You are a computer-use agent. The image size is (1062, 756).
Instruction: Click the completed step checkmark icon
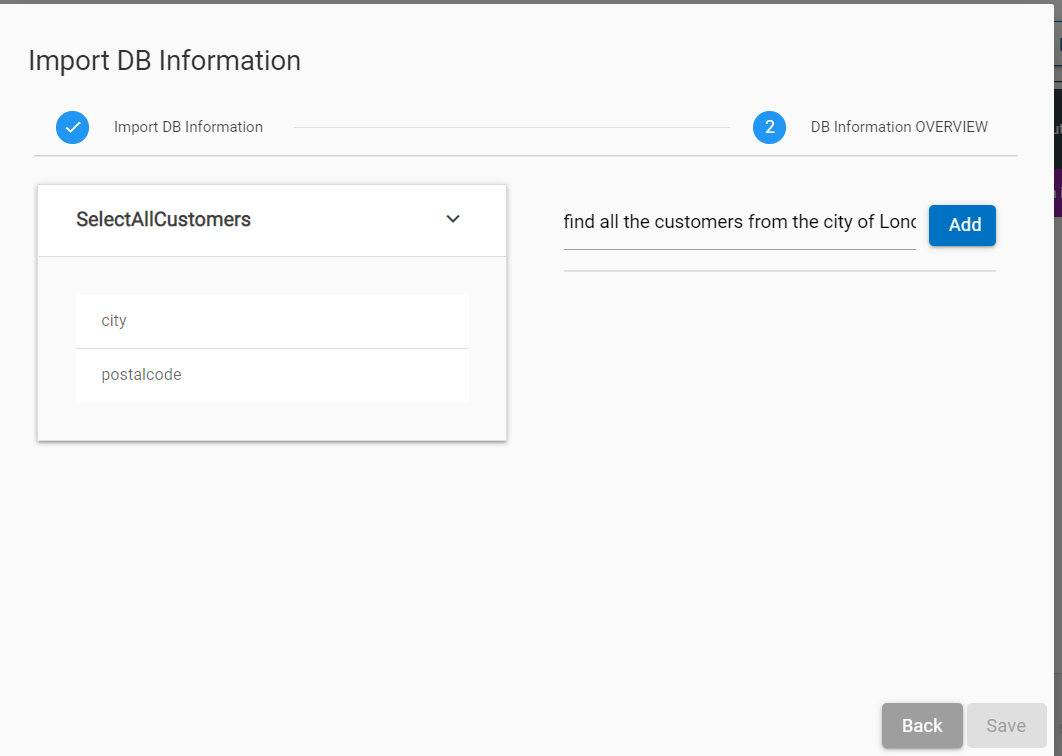coord(72,127)
